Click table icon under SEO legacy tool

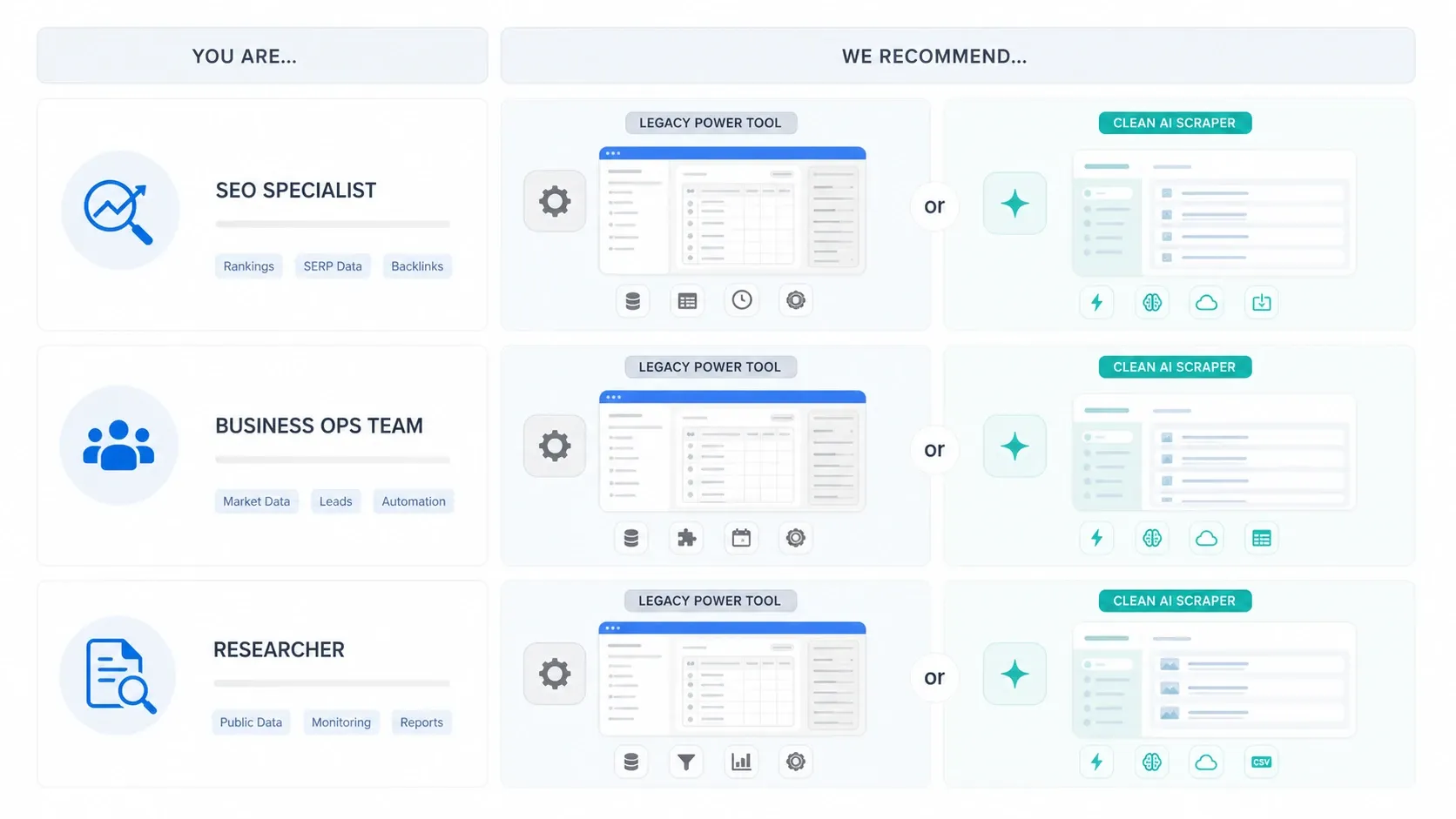[687, 300]
